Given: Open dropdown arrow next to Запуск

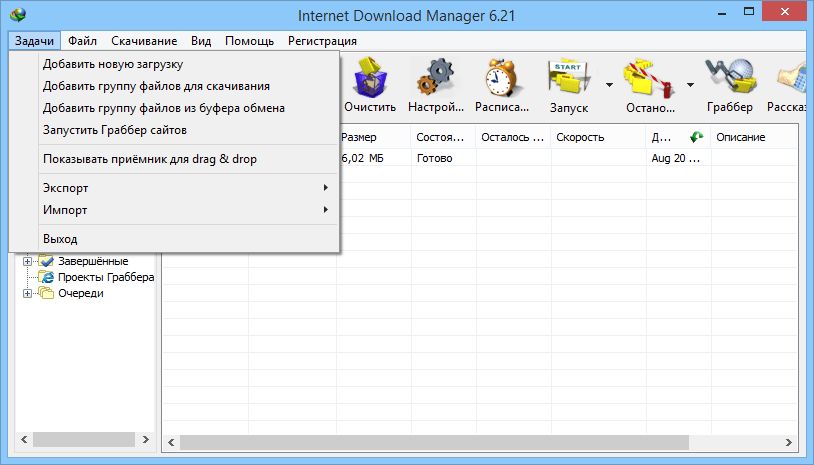Looking at the screenshot, I should (609, 85).
